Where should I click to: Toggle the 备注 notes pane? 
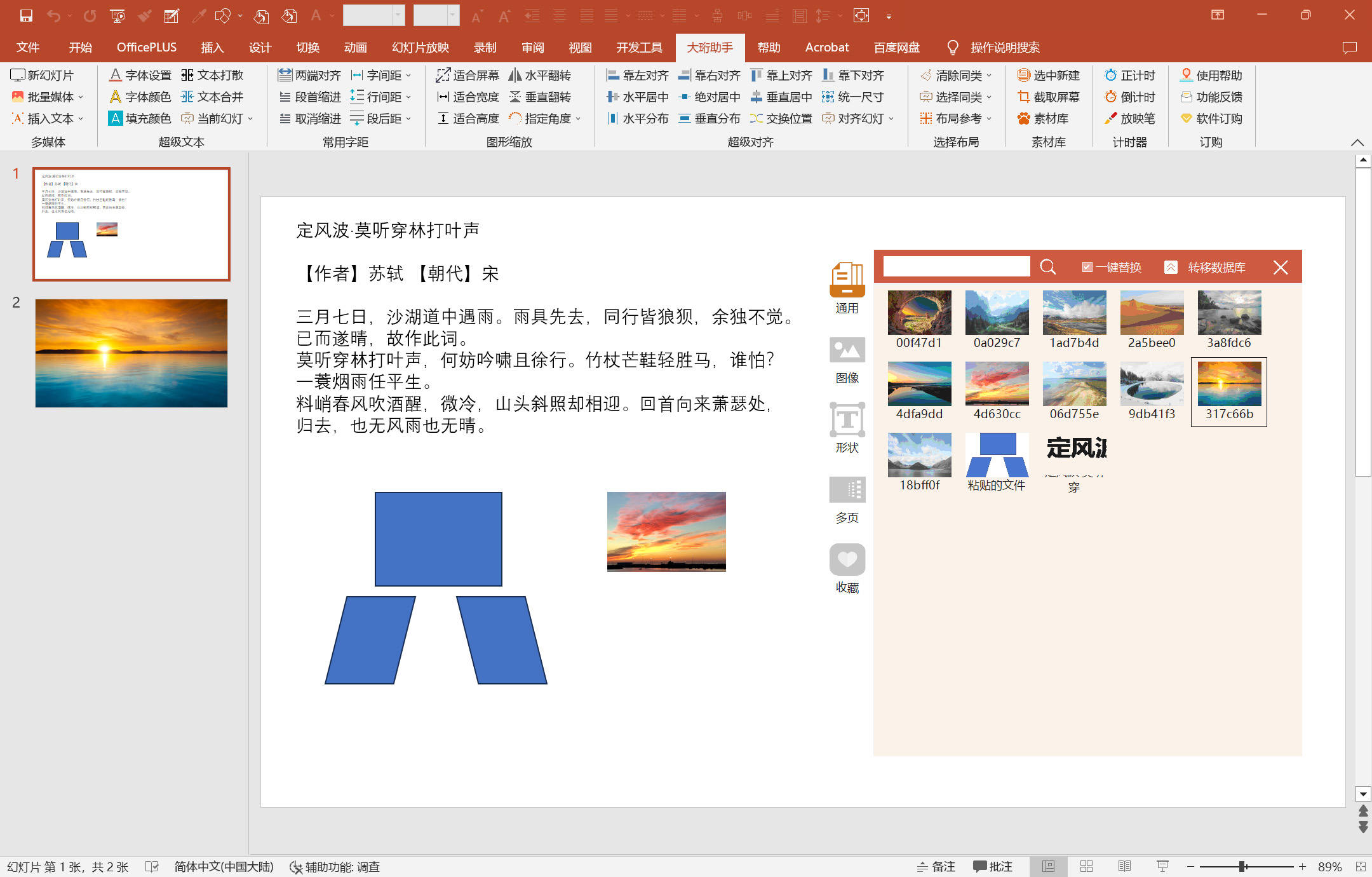[x=936, y=866]
